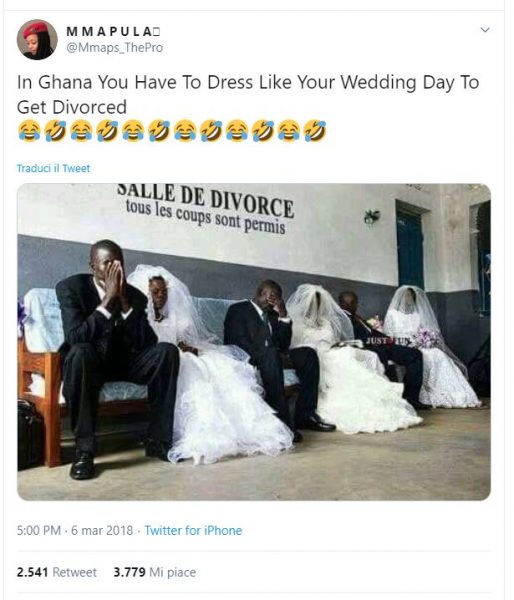514x600 pixels.
Task: Click the 5:00 PM 6 mar 2018 timestamp
Action: [75, 530]
